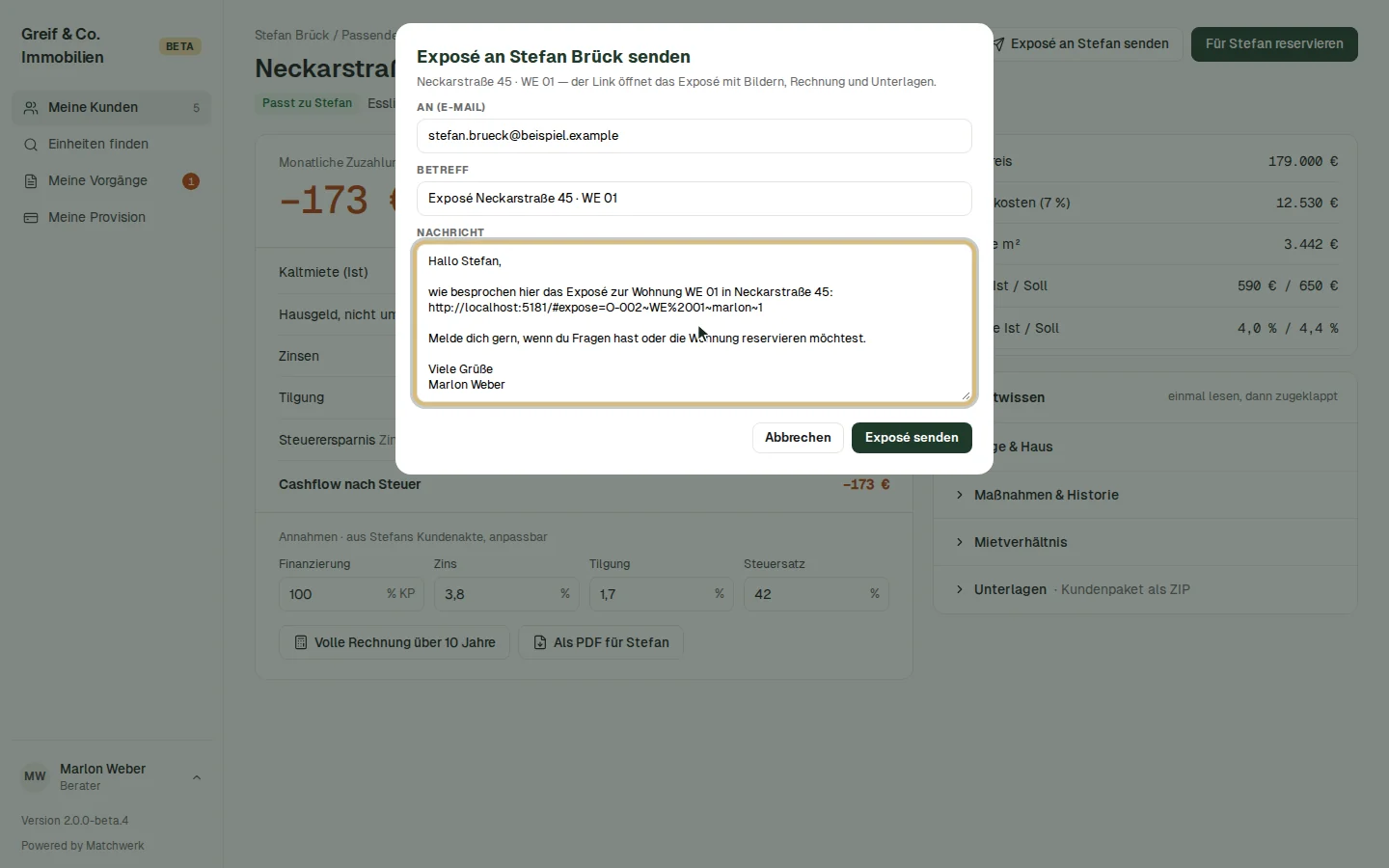Focus the Betreff subject field
The height and width of the screenshot is (868, 1389).
point(694,199)
